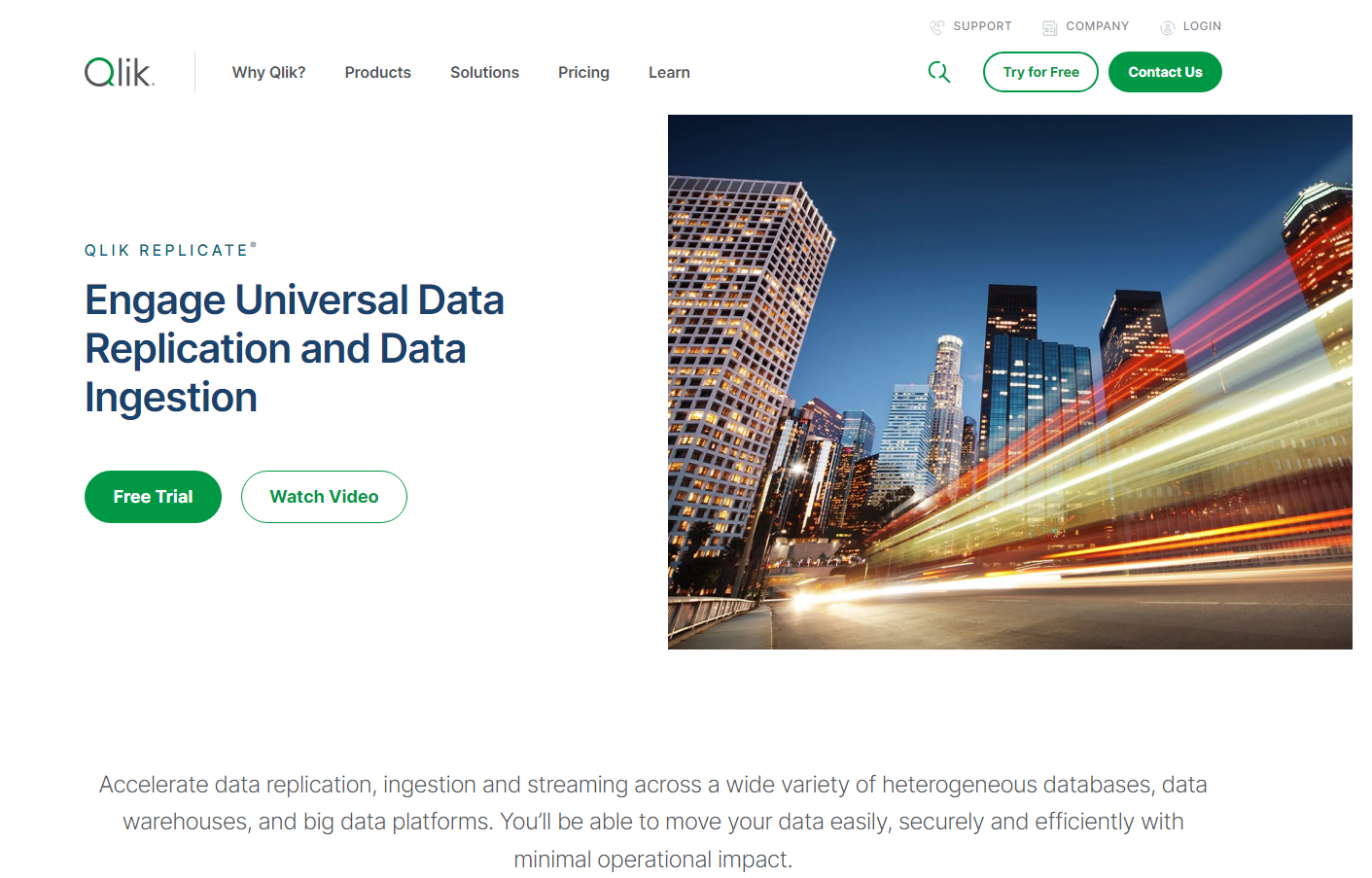Open the Learn menu

point(668,72)
